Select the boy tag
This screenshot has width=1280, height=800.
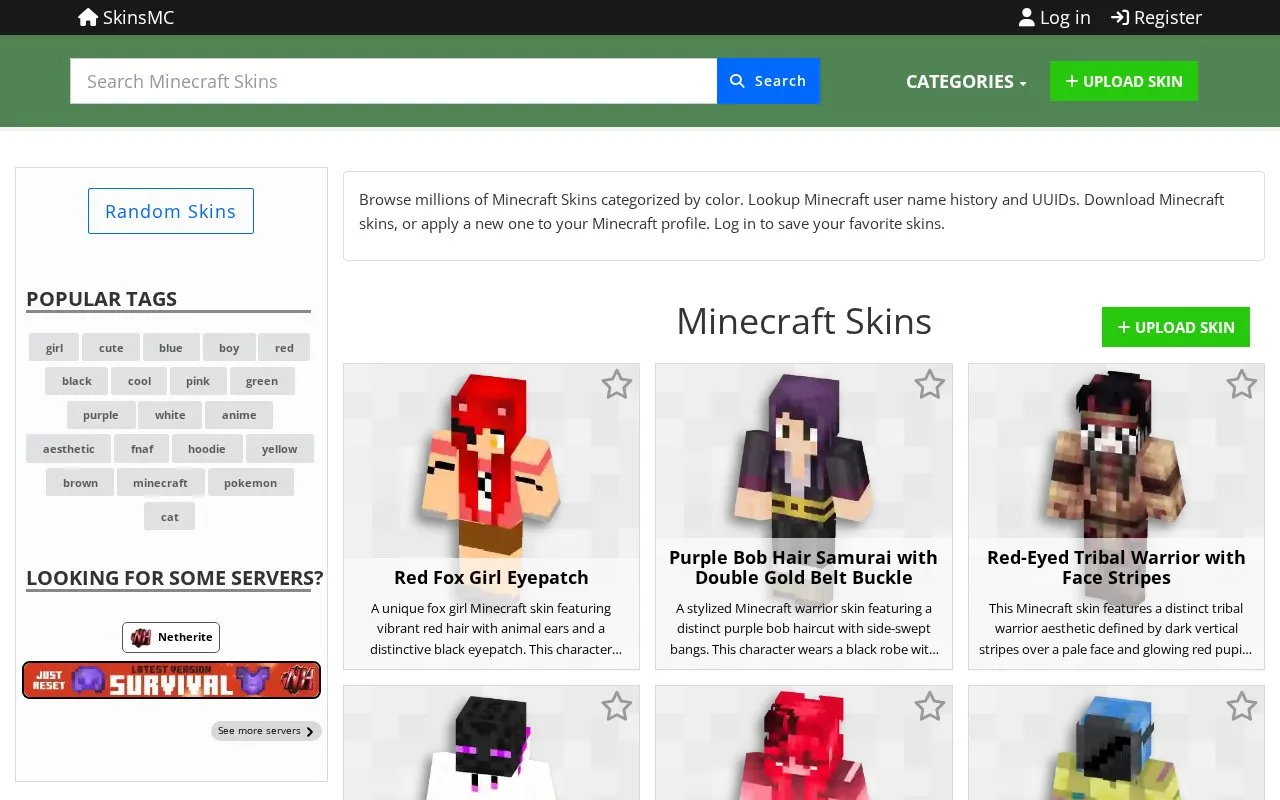pos(229,348)
